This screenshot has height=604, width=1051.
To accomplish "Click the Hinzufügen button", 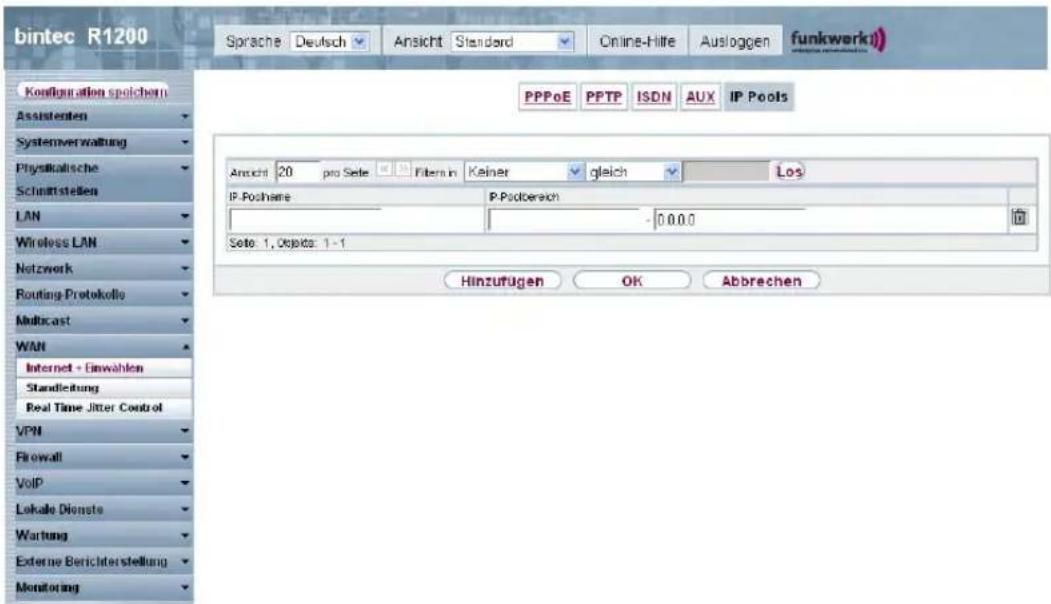I will [x=503, y=281].
